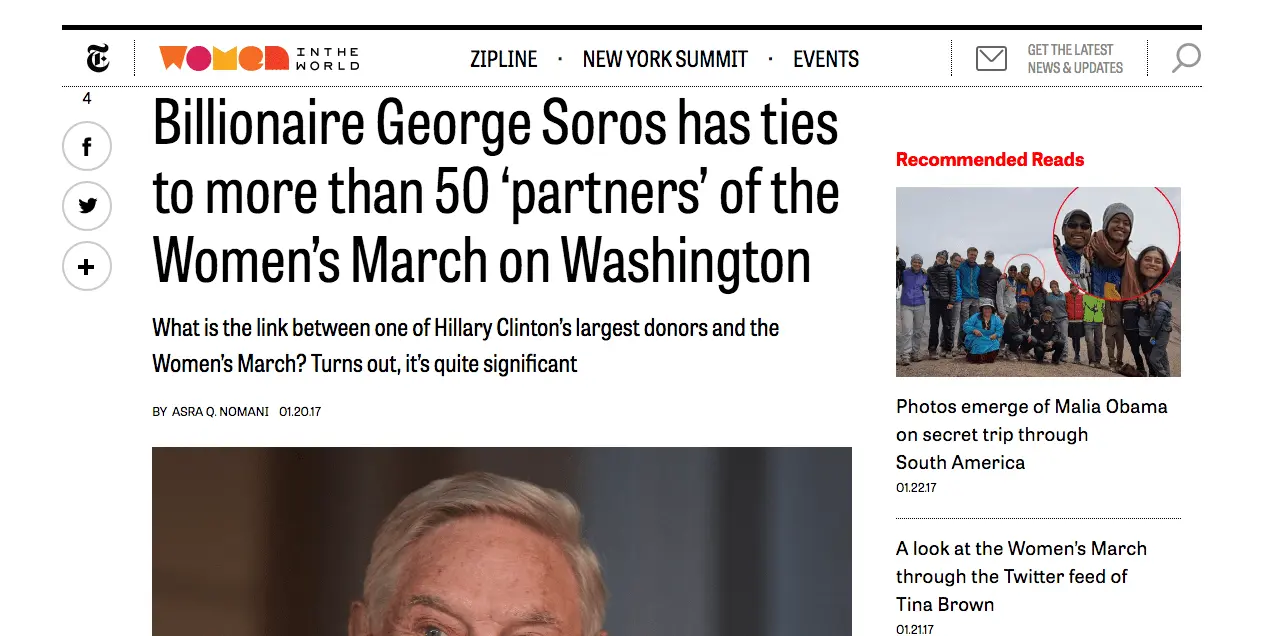Read Photos emerge of Malia Obama story
1264x636 pixels.
click(x=1031, y=434)
